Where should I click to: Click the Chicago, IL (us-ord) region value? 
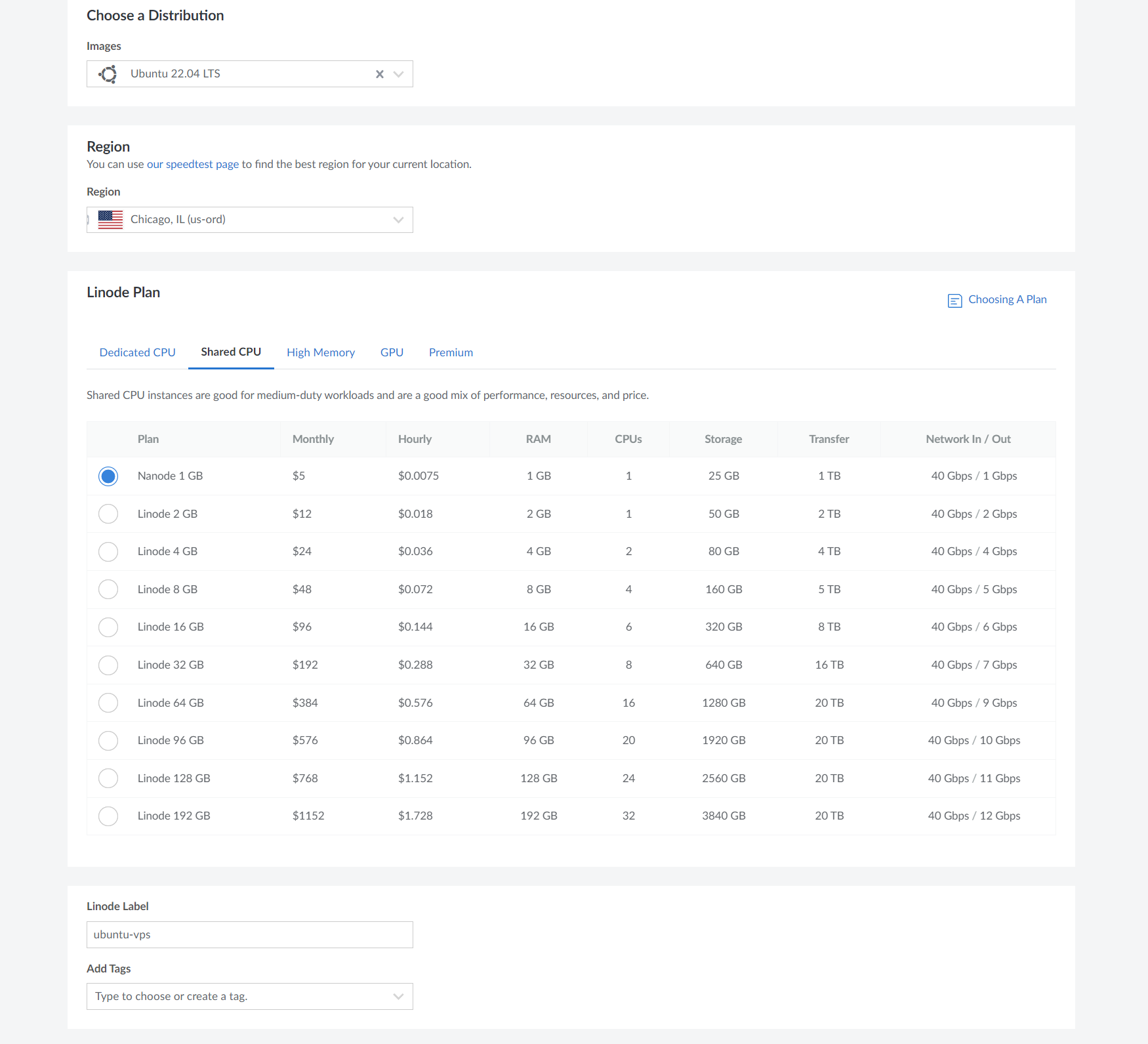click(x=178, y=219)
